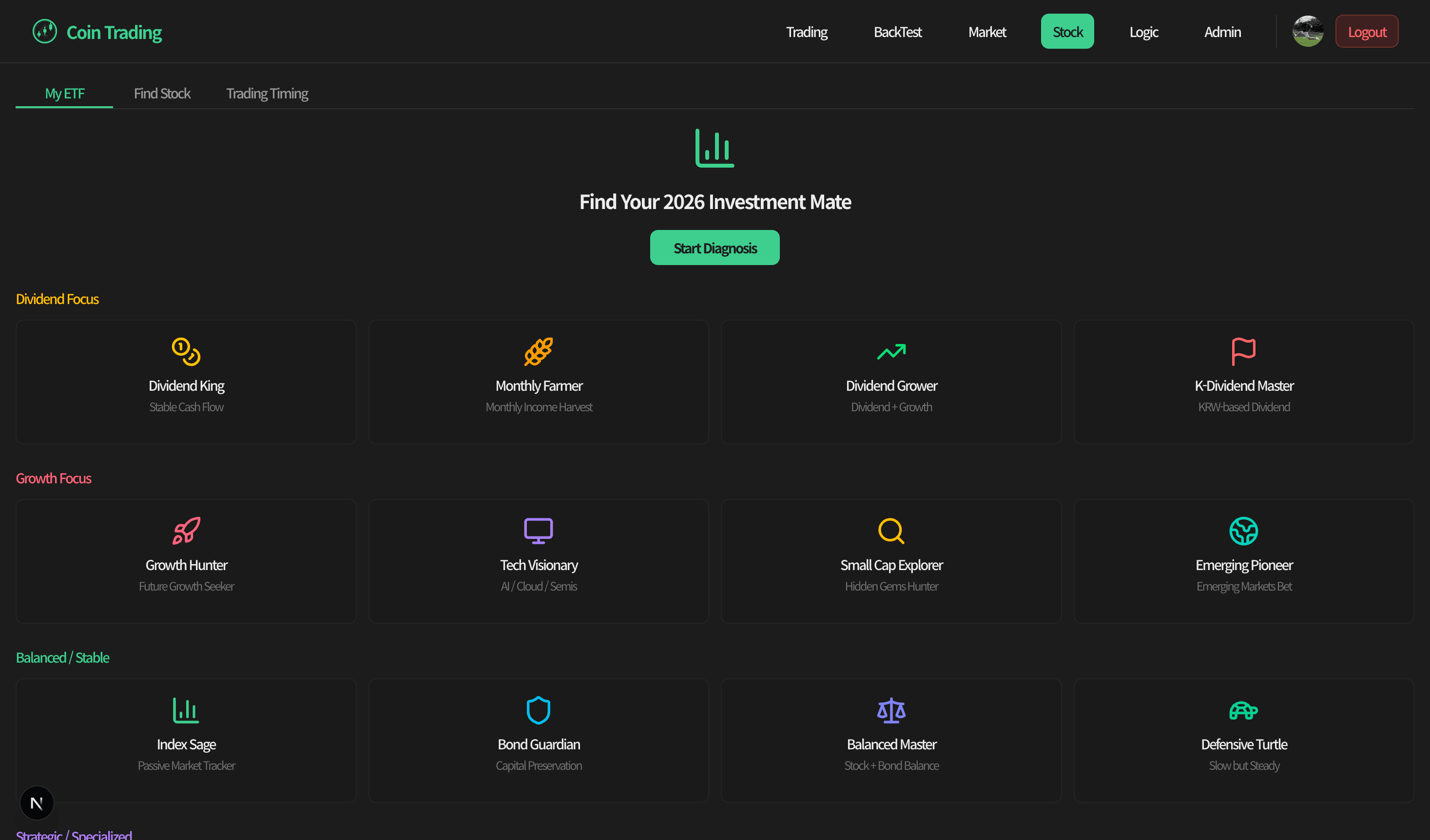
Task: Click the Monthly Farmer wheat icon
Action: tap(539, 352)
